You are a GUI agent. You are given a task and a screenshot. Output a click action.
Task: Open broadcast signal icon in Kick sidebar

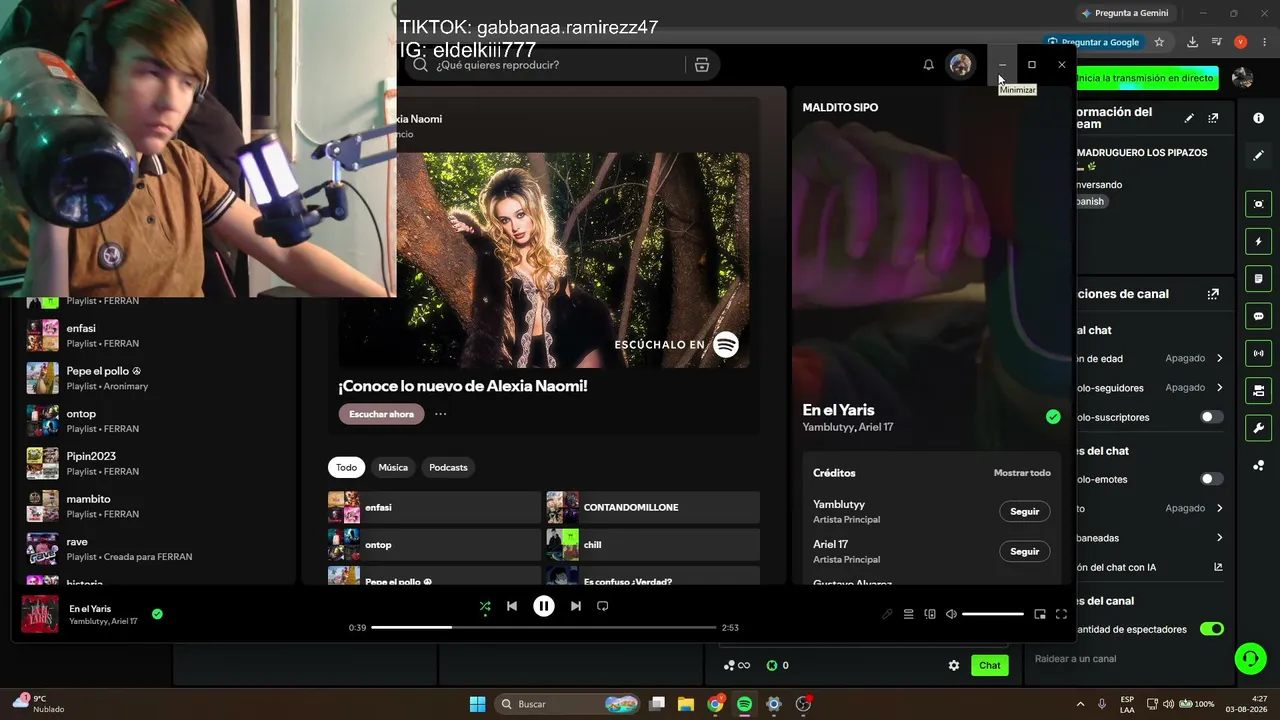1259,353
